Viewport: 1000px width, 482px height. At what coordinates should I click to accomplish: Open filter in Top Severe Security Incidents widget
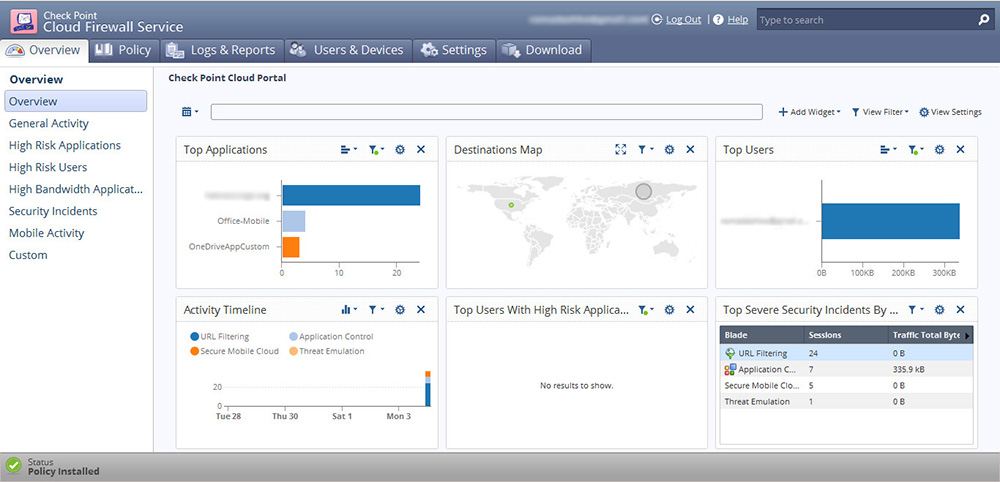click(x=916, y=310)
